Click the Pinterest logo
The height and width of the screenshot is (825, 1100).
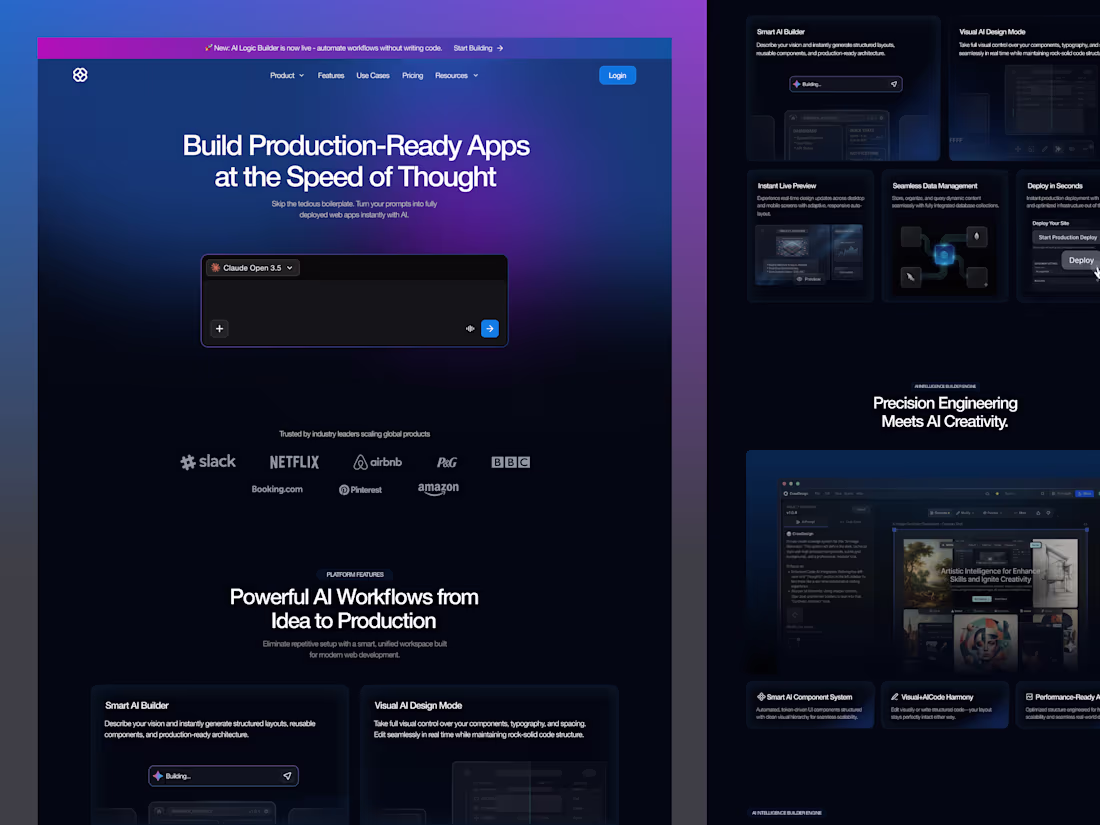(361, 490)
